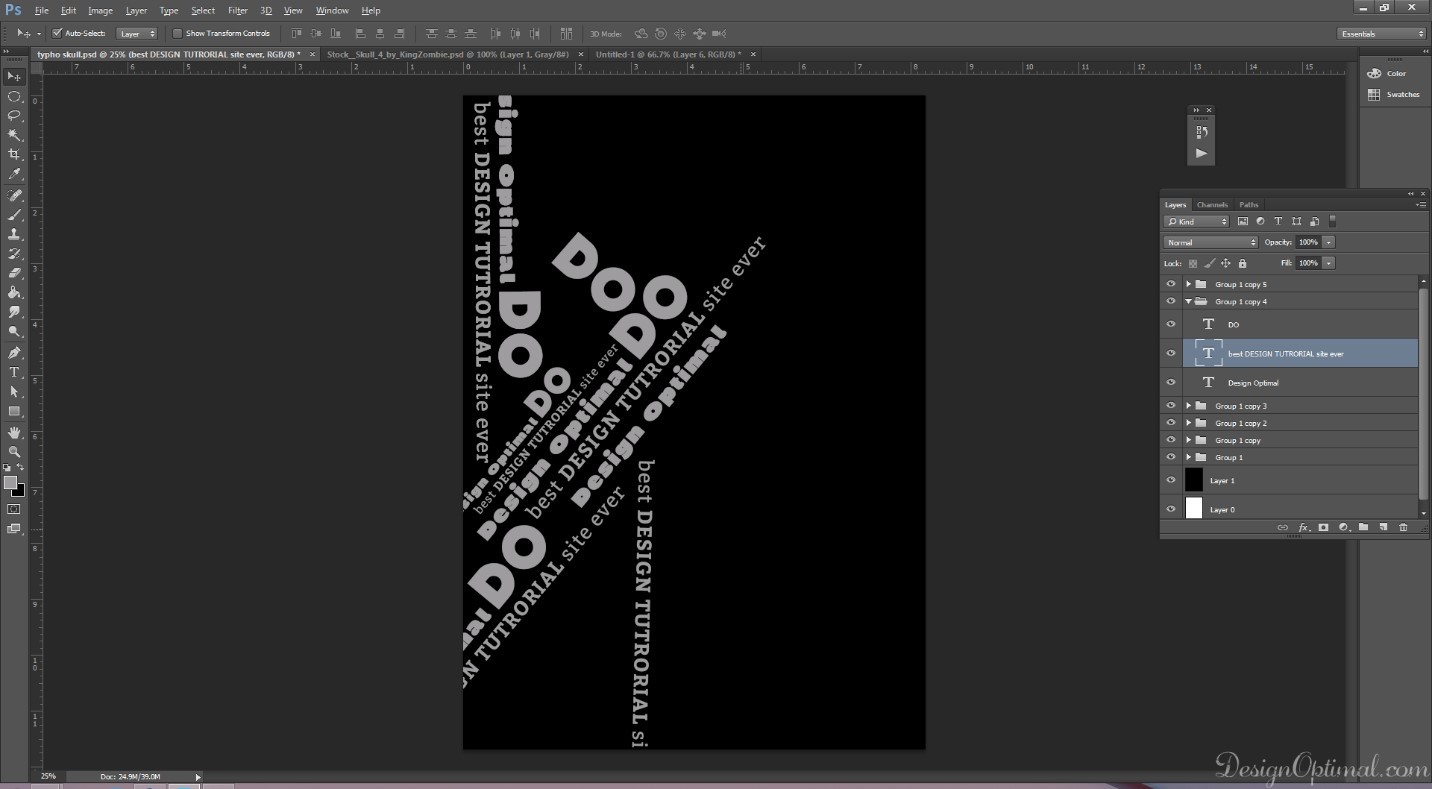Toggle the Auto-Select checkbox
The image size is (1432, 789).
click(57, 33)
